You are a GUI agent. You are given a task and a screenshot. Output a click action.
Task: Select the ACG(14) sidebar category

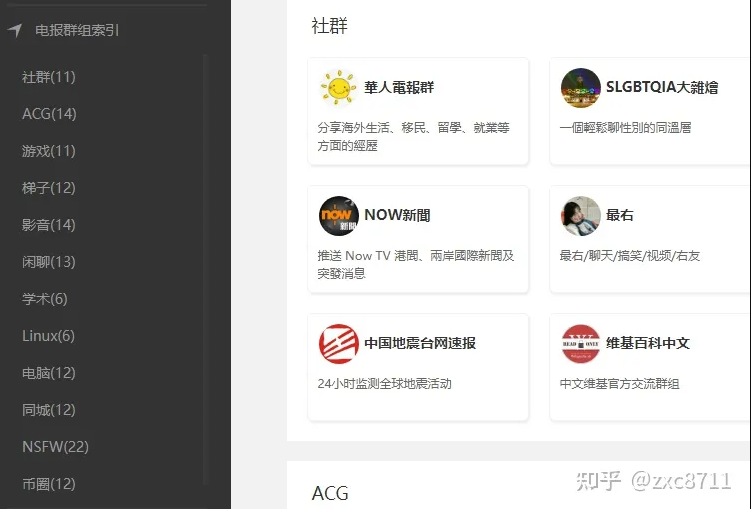coord(49,114)
